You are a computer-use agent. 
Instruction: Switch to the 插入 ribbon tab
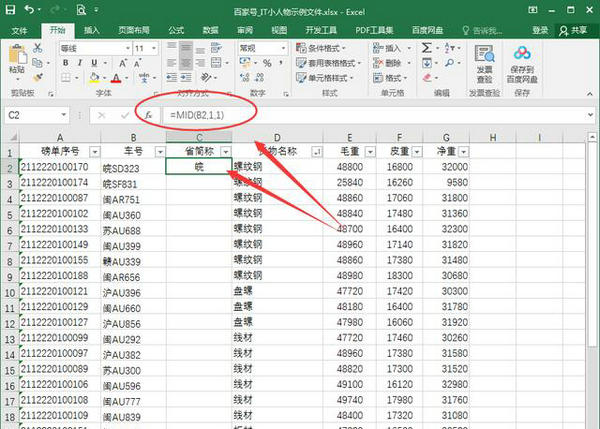[x=92, y=31]
